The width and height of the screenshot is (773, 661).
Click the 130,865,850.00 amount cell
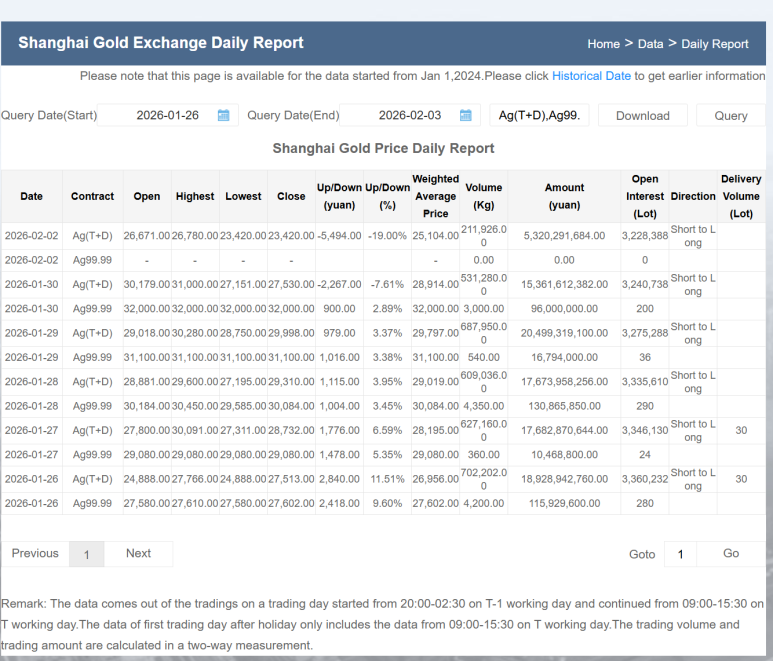(x=564, y=406)
